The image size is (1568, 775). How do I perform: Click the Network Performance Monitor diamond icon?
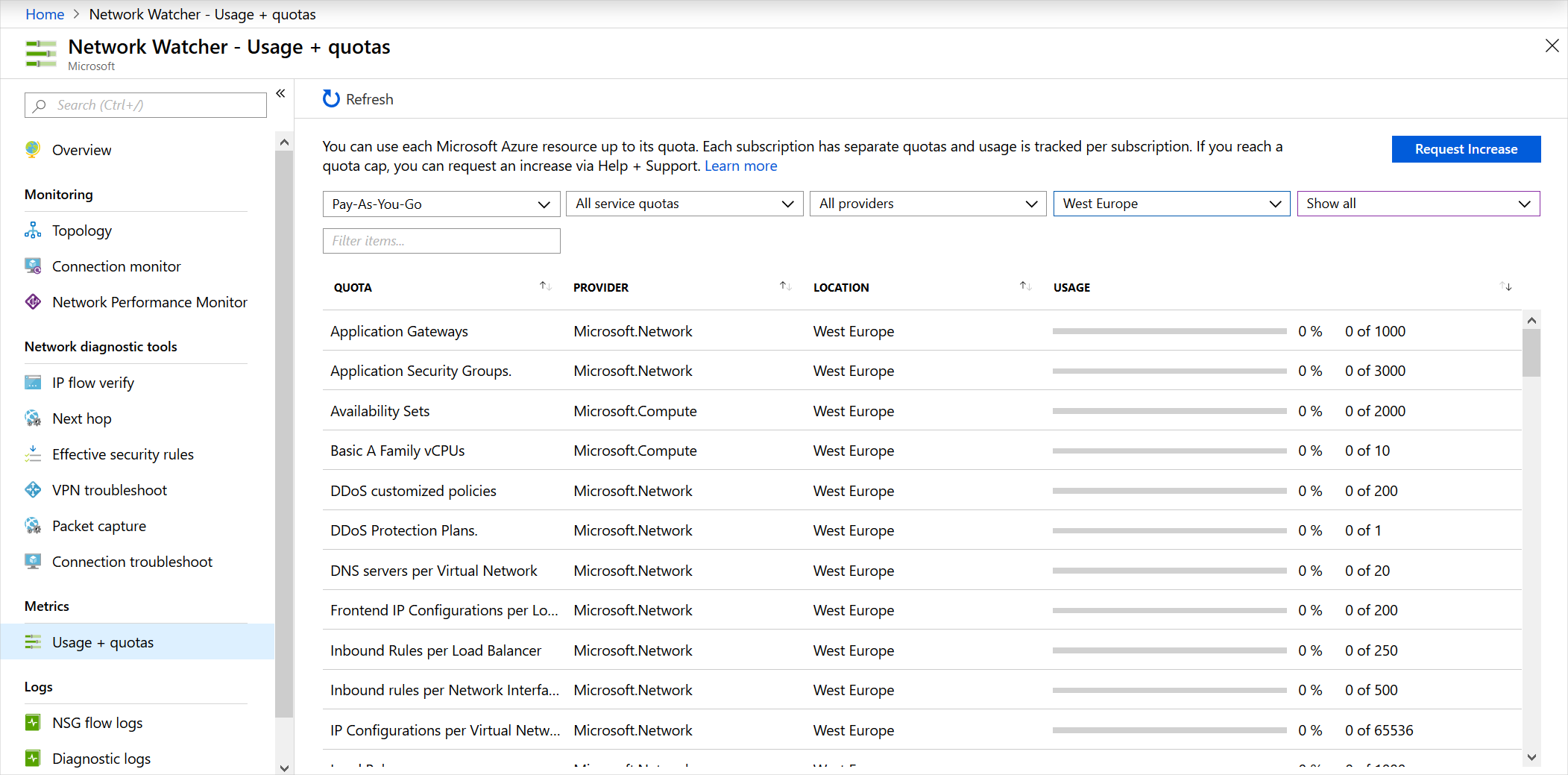(33, 302)
